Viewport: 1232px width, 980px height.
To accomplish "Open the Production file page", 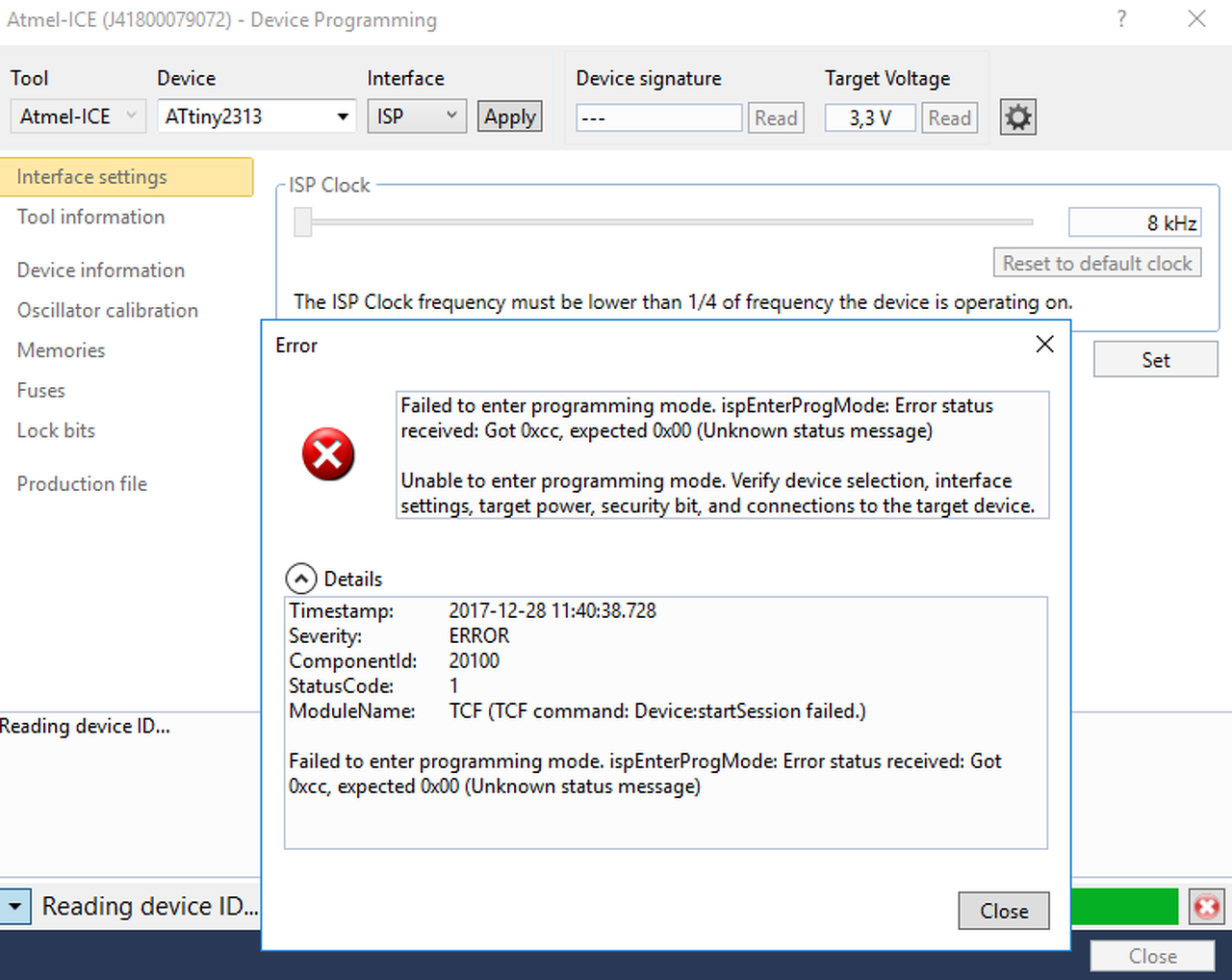I will click(x=82, y=484).
